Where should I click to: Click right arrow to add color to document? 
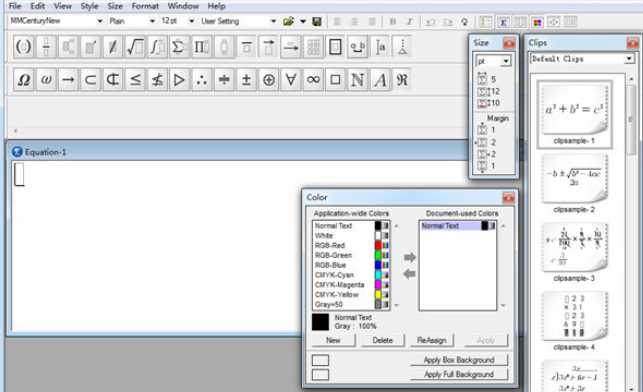410,257
